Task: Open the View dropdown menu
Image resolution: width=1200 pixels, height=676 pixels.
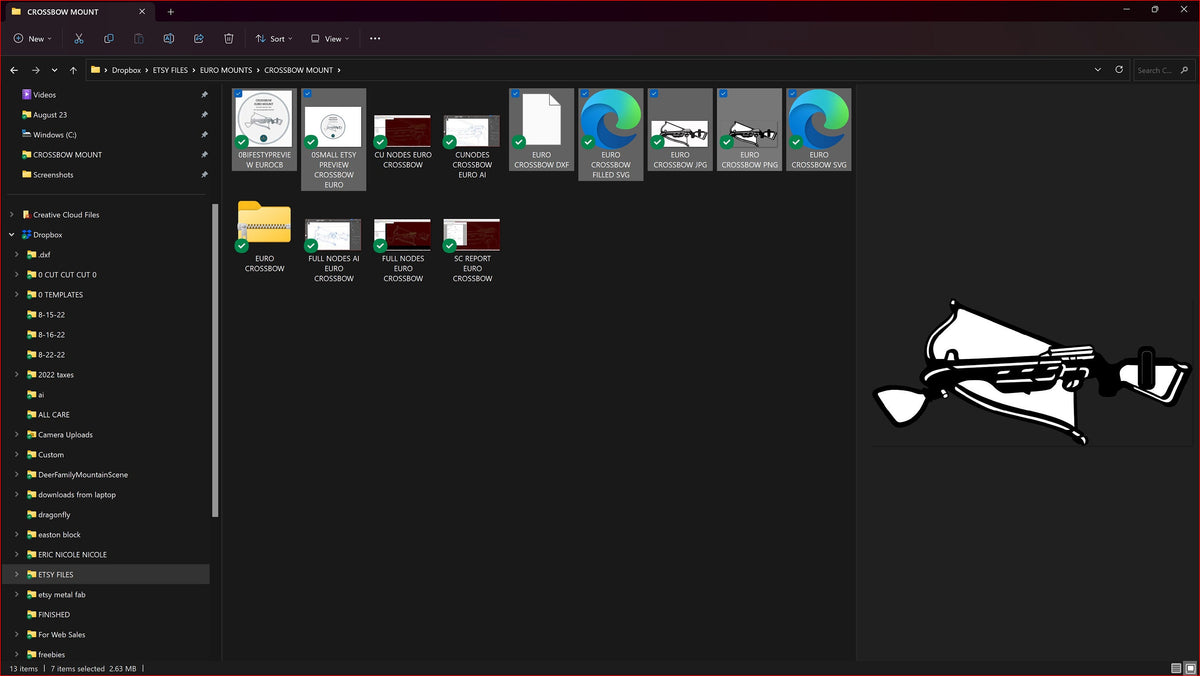Action: pos(330,38)
